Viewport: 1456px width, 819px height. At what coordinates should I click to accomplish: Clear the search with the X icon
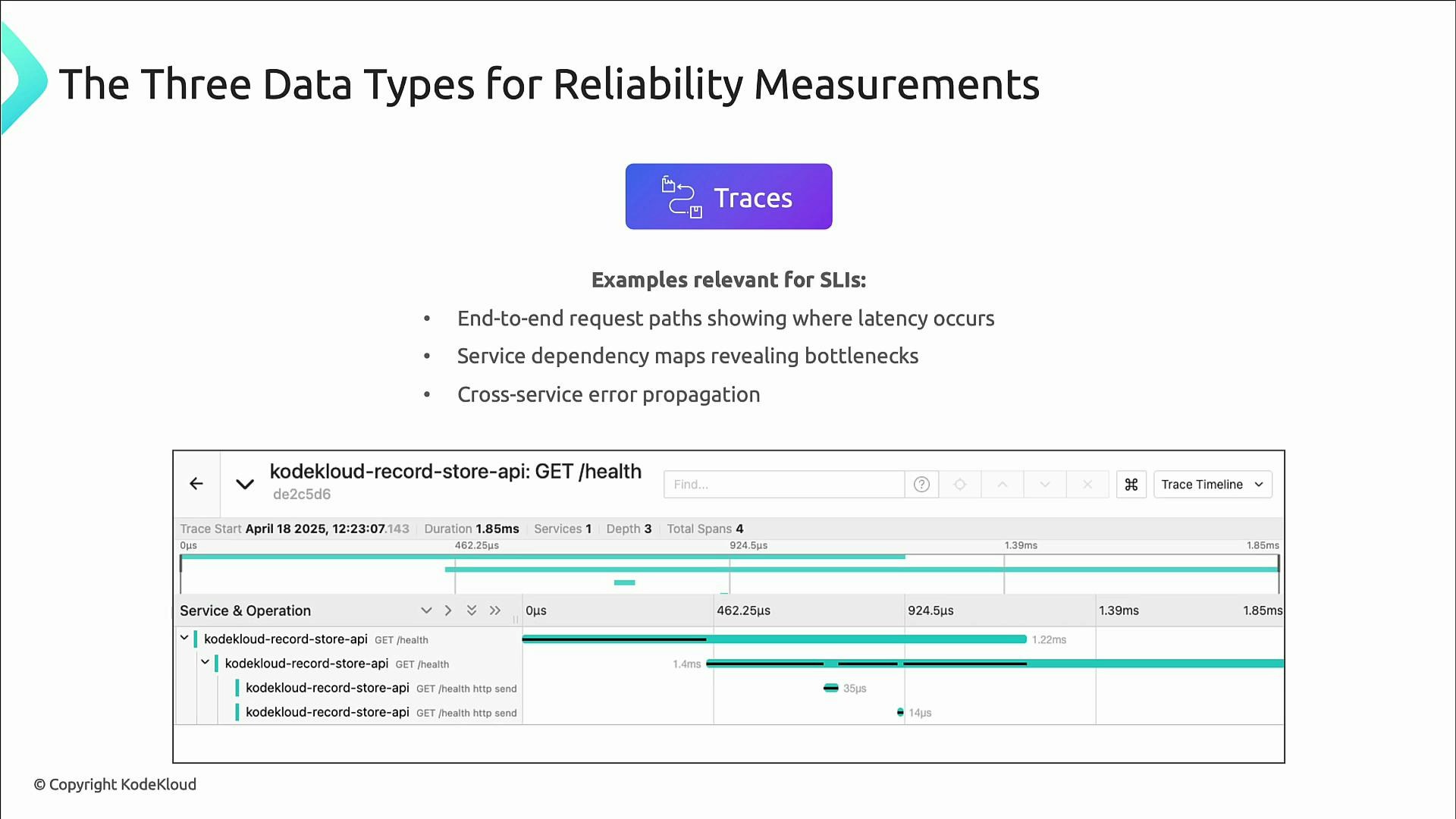coord(1087,484)
